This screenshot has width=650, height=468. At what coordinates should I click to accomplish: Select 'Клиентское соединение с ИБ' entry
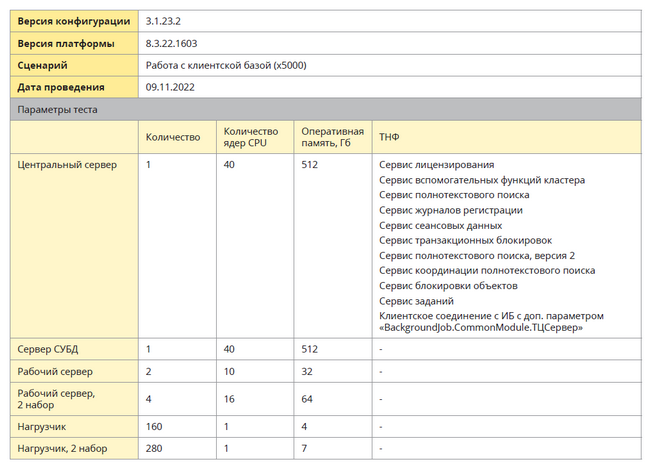491,322
